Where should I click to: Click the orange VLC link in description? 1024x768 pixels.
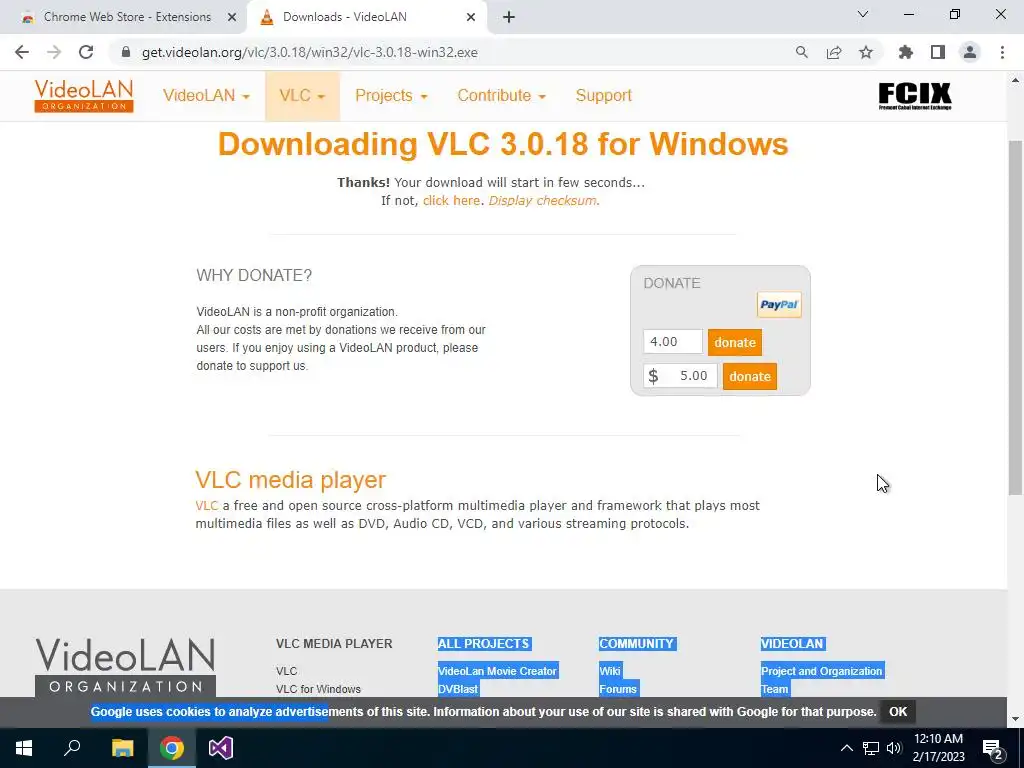206,505
